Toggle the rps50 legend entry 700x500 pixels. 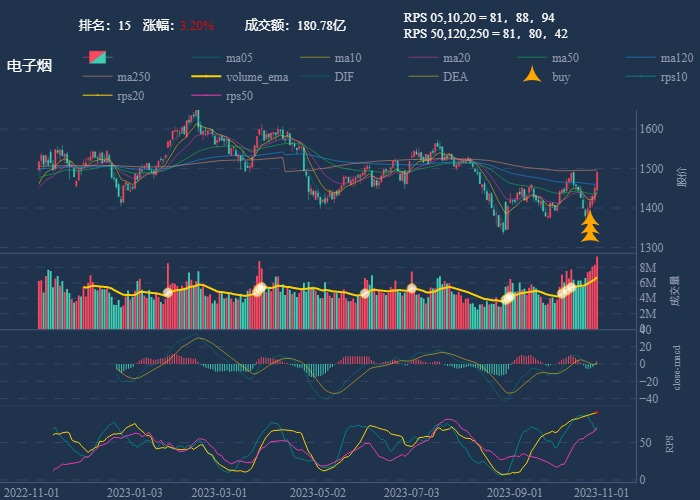coord(207,96)
